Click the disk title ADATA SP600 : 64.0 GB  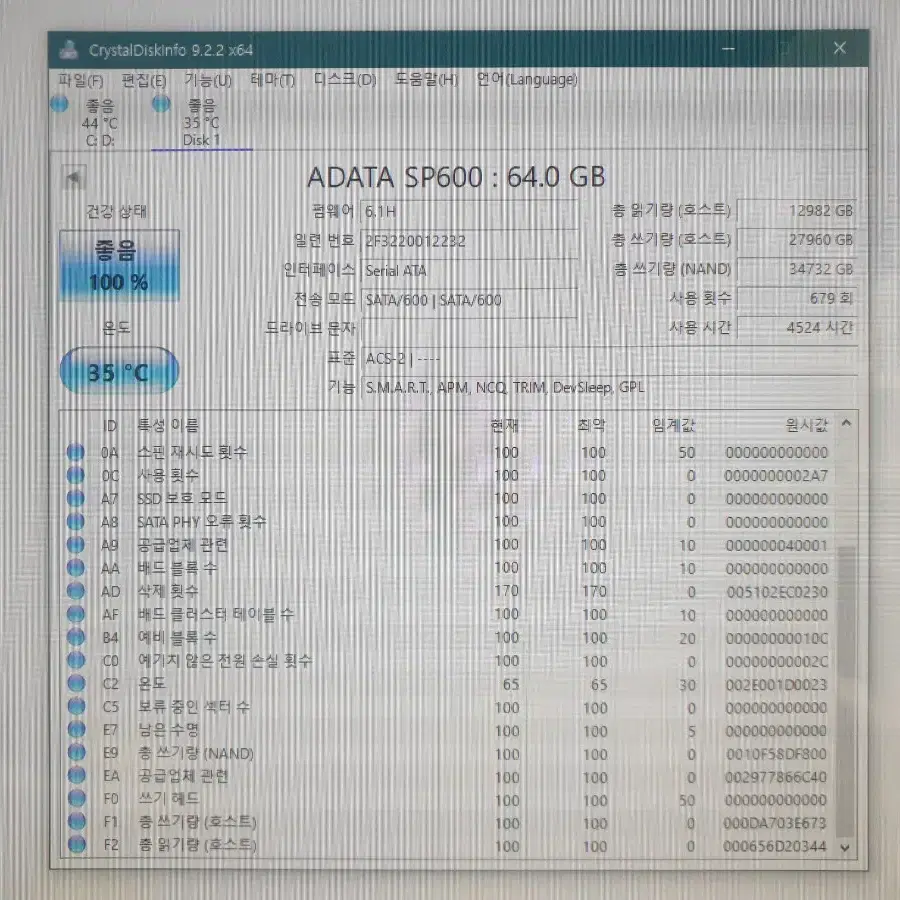coord(456,177)
